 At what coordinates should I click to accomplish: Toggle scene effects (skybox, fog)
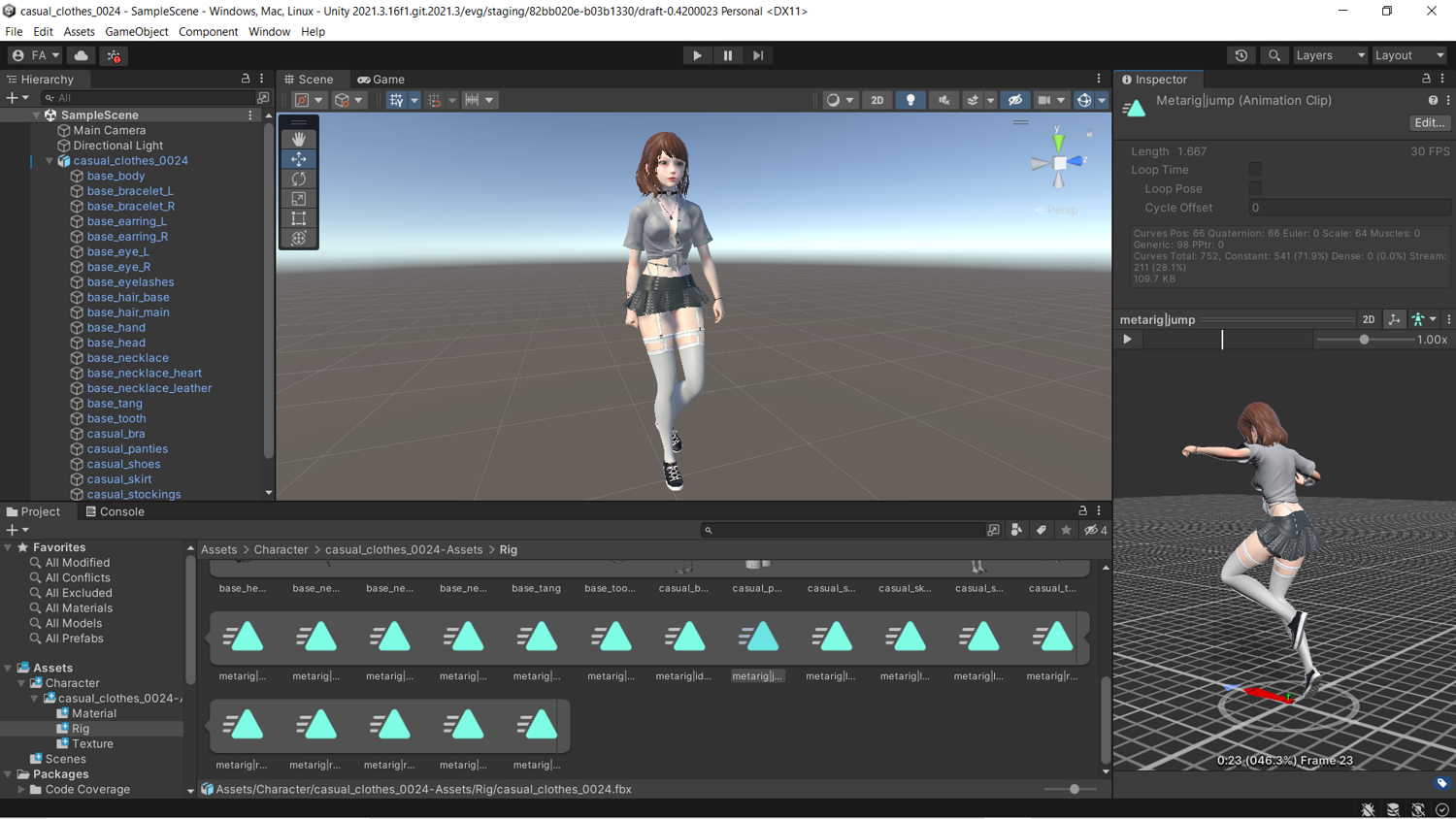click(x=973, y=100)
